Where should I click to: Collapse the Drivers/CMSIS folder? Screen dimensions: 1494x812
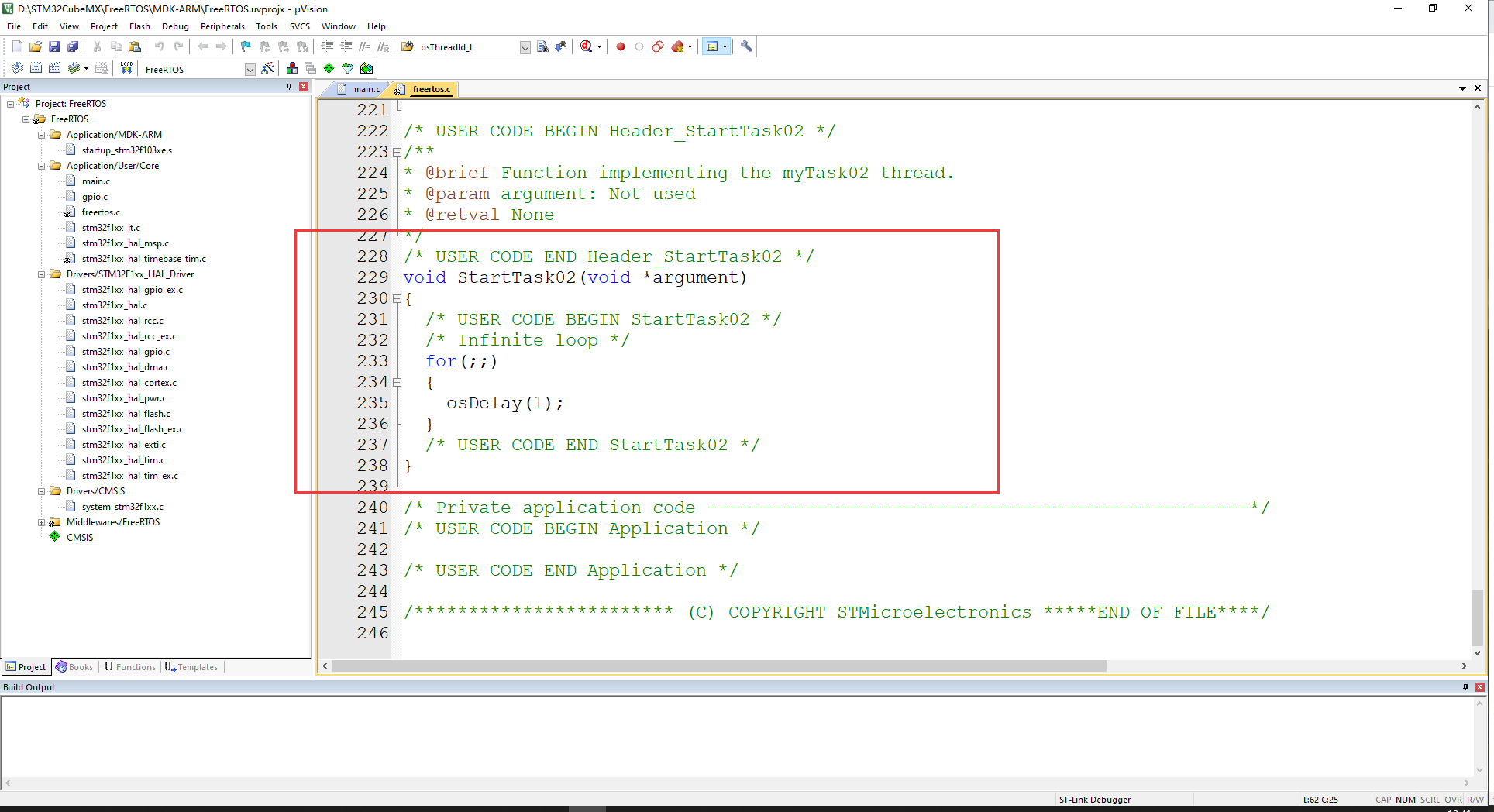coord(42,491)
